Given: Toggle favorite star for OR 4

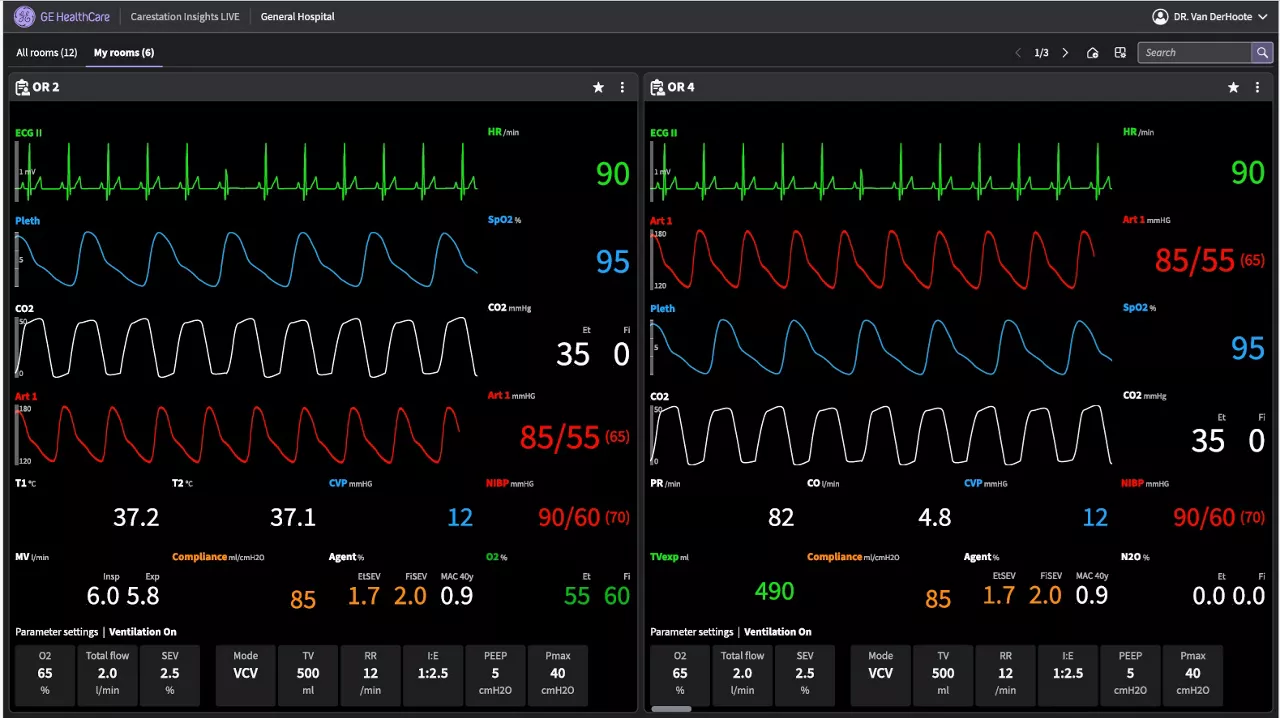Looking at the screenshot, I should 1233,87.
